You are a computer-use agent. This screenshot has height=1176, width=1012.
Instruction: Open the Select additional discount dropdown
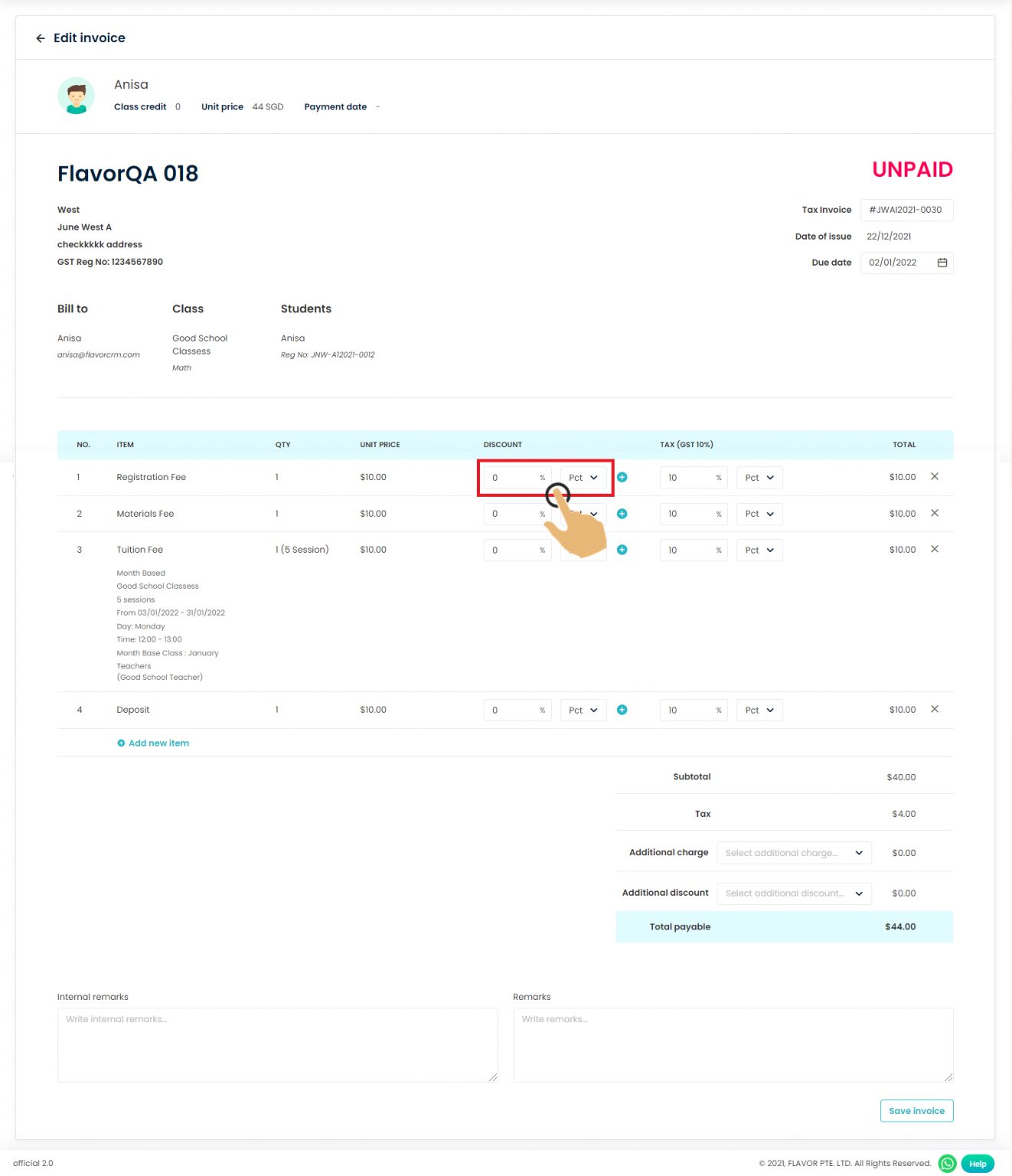(794, 893)
